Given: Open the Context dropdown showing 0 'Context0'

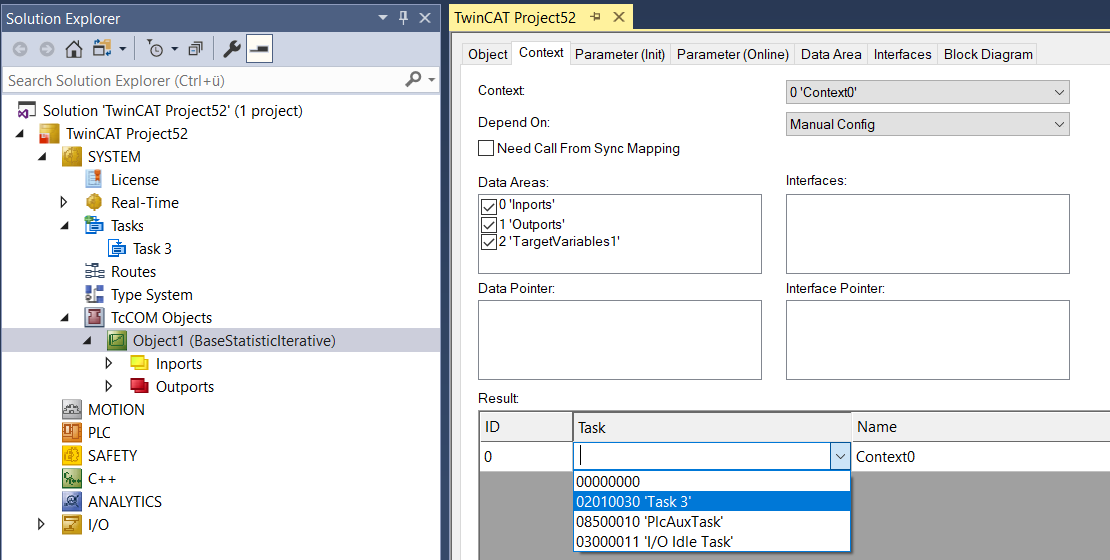Looking at the screenshot, I should point(927,92).
